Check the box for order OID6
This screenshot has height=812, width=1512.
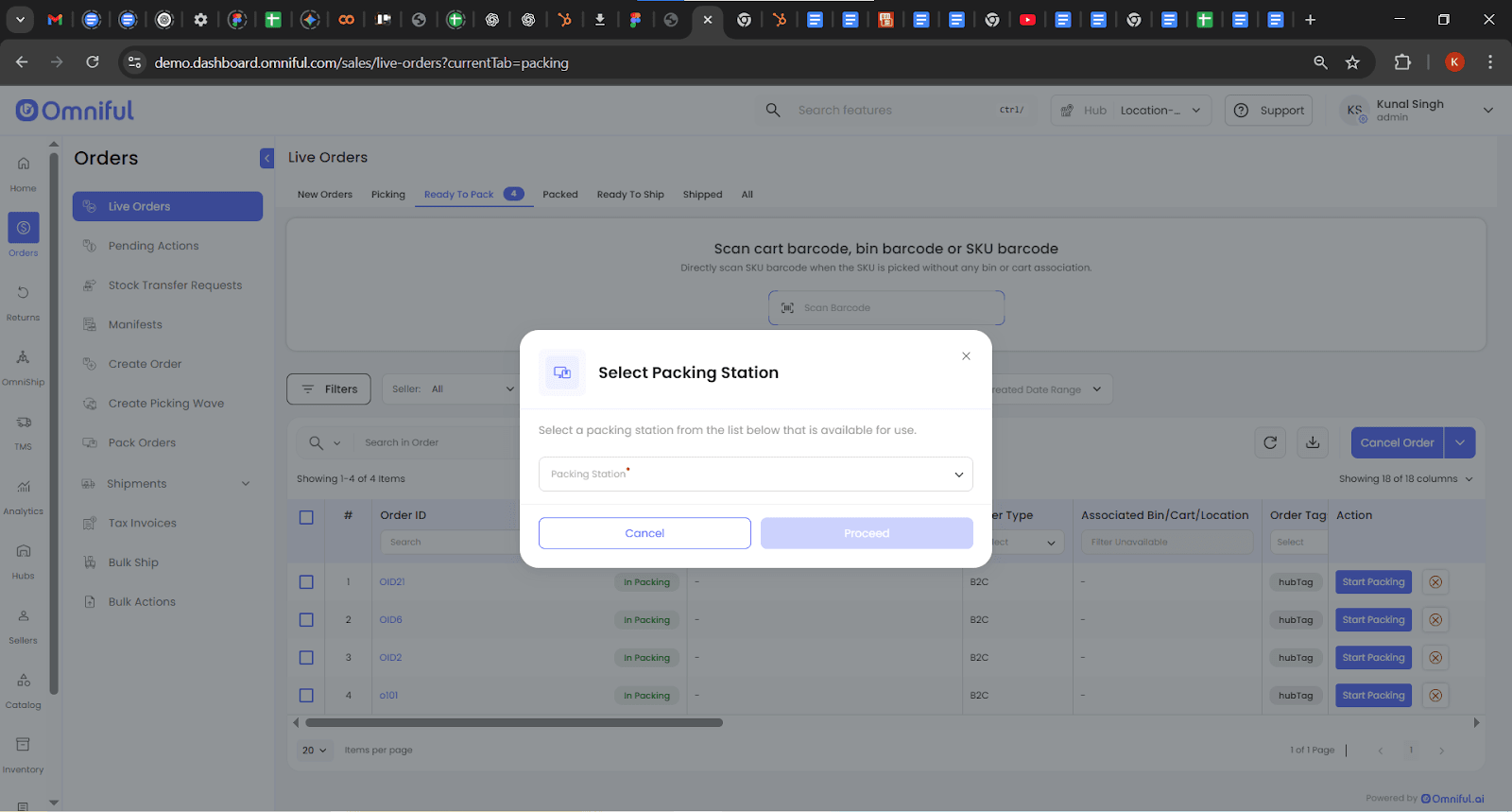coord(306,620)
